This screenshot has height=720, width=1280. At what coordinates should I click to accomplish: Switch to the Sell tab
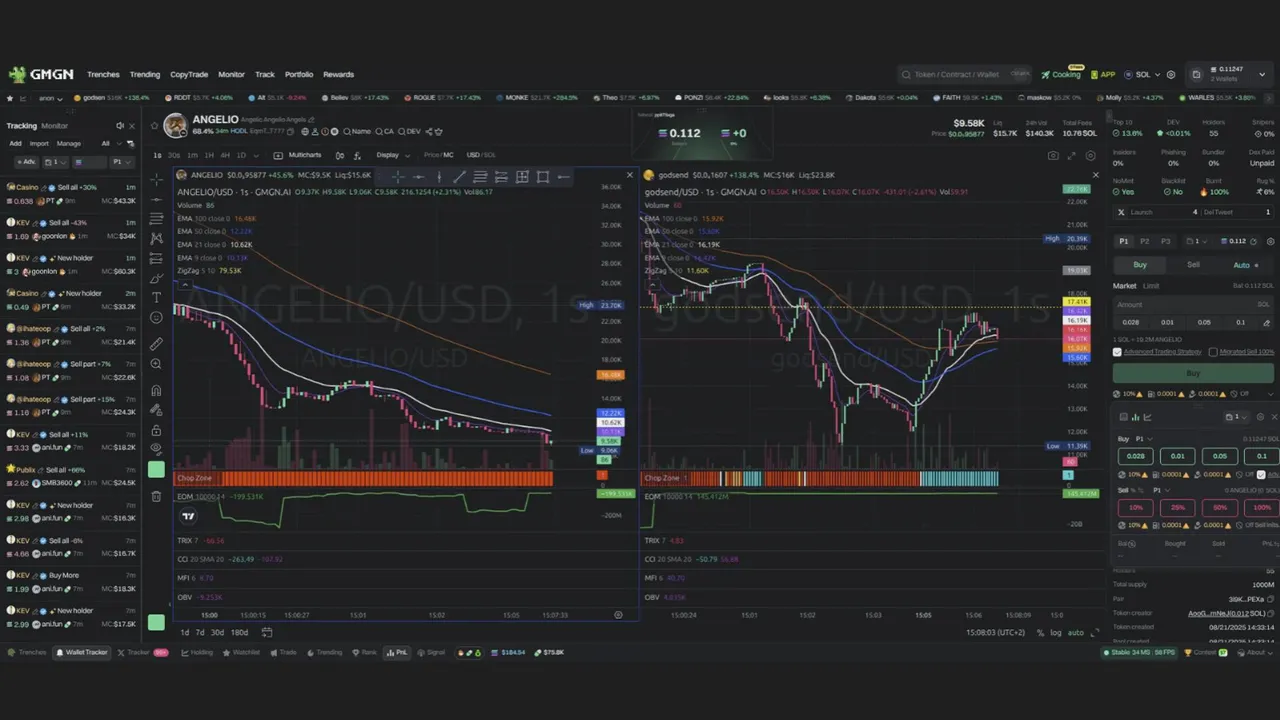click(1193, 265)
